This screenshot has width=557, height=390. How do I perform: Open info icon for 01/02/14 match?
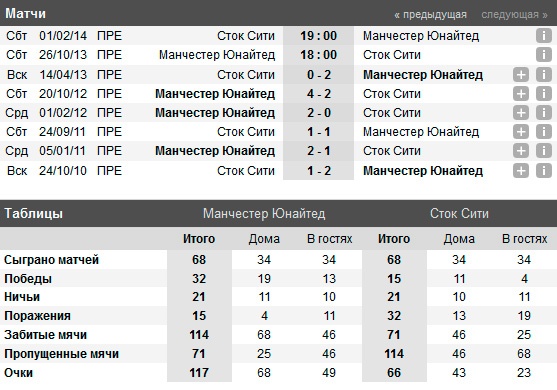(x=544, y=36)
